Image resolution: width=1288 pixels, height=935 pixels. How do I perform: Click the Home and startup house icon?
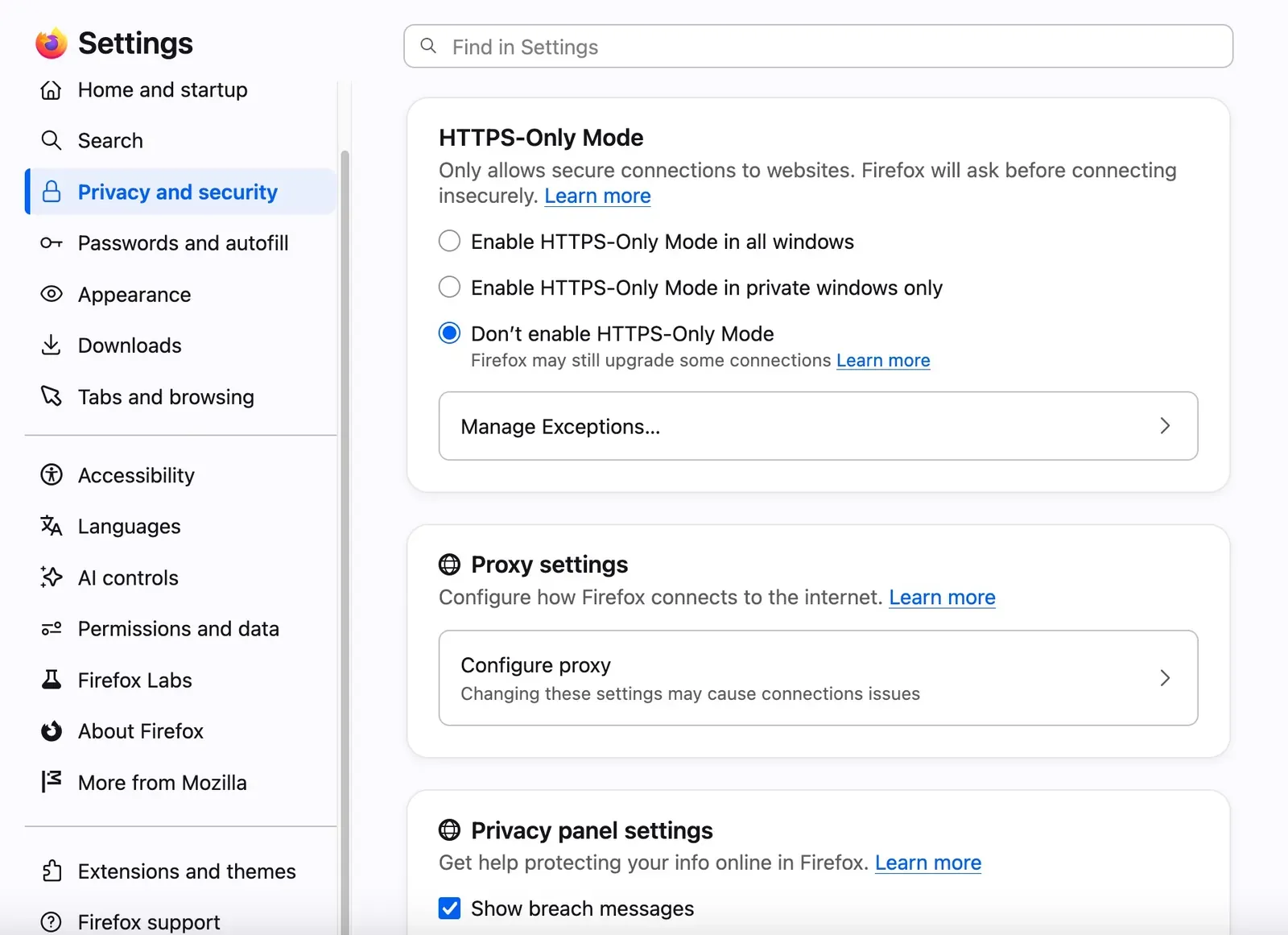pos(51,90)
